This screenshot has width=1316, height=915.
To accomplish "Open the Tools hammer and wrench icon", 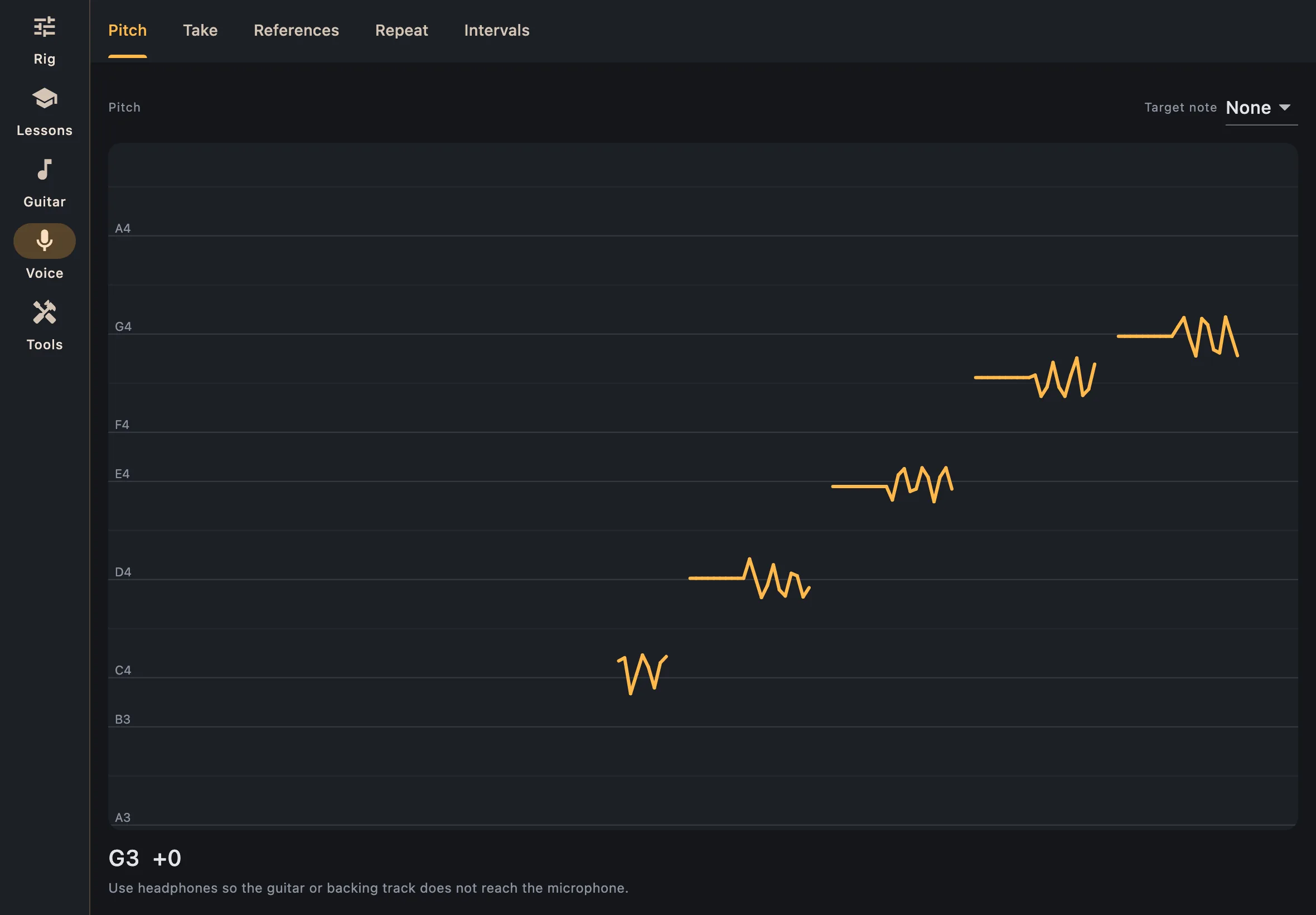I will tap(44, 312).
